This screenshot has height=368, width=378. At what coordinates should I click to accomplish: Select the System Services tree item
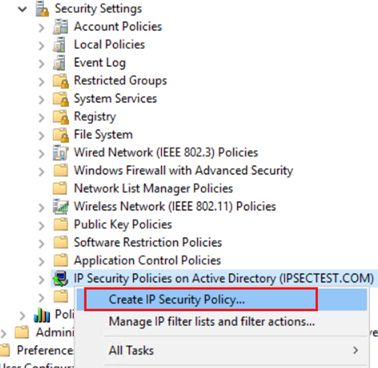click(x=115, y=99)
